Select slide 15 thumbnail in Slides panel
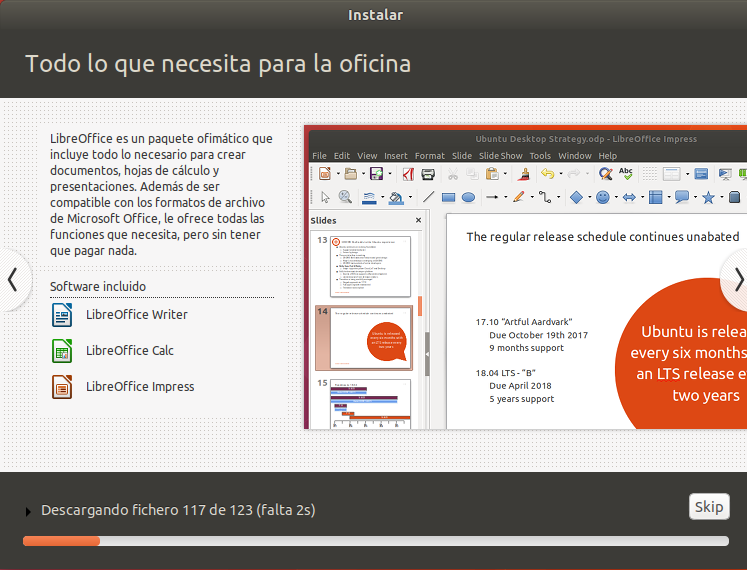Image resolution: width=747 pixels, height=570 pixels. click(x=370, y=404)
